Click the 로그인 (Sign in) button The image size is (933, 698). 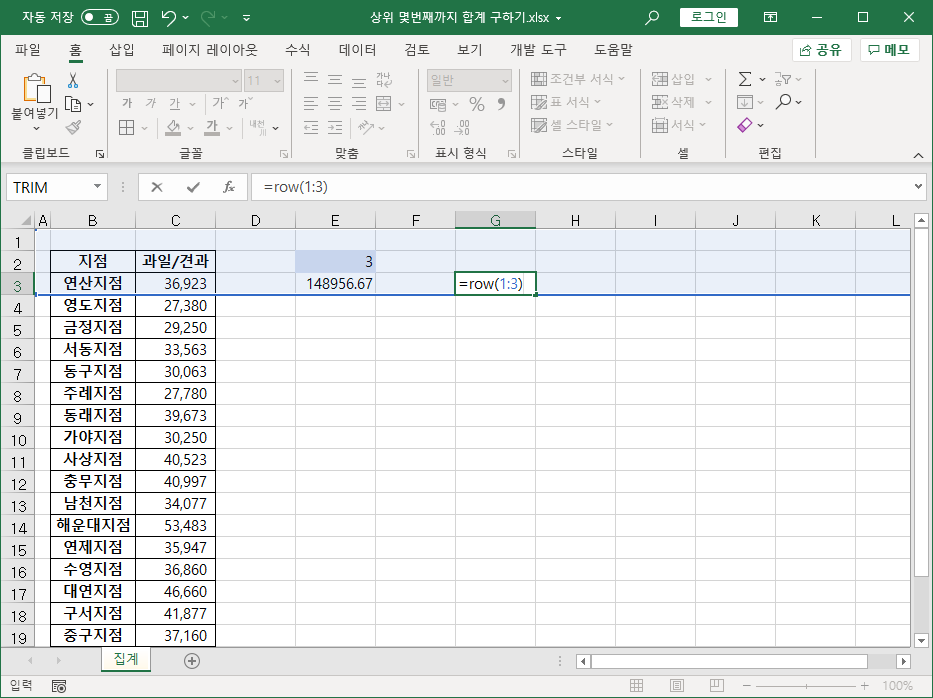tap(709, 17)
